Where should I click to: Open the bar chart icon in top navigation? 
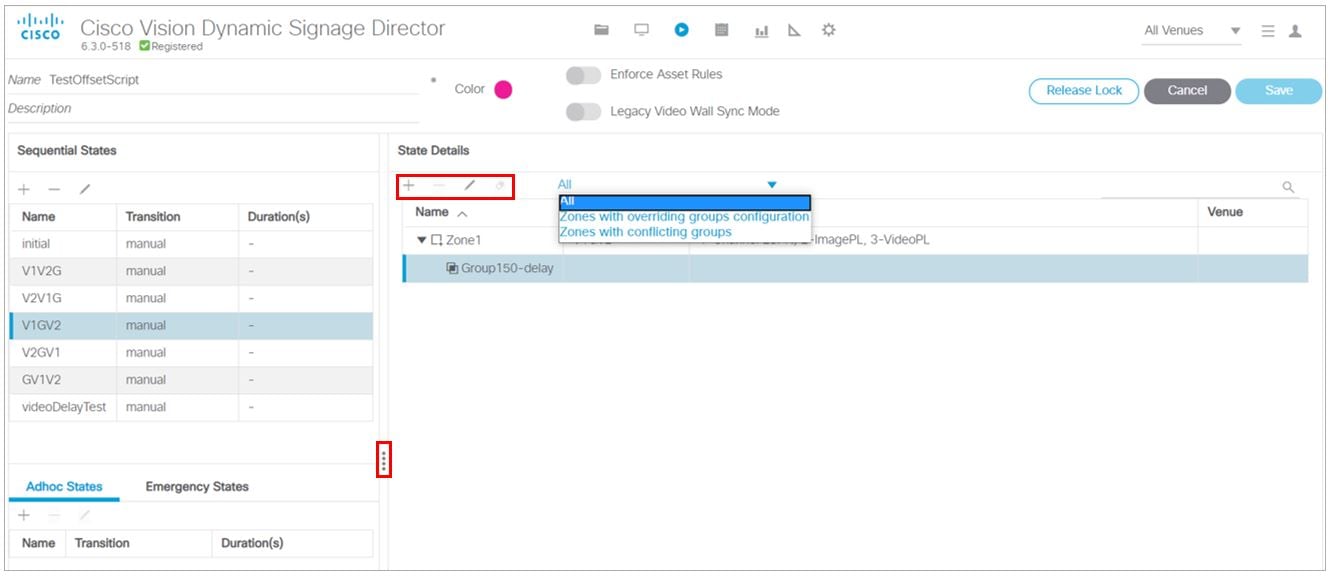(761, 31)
